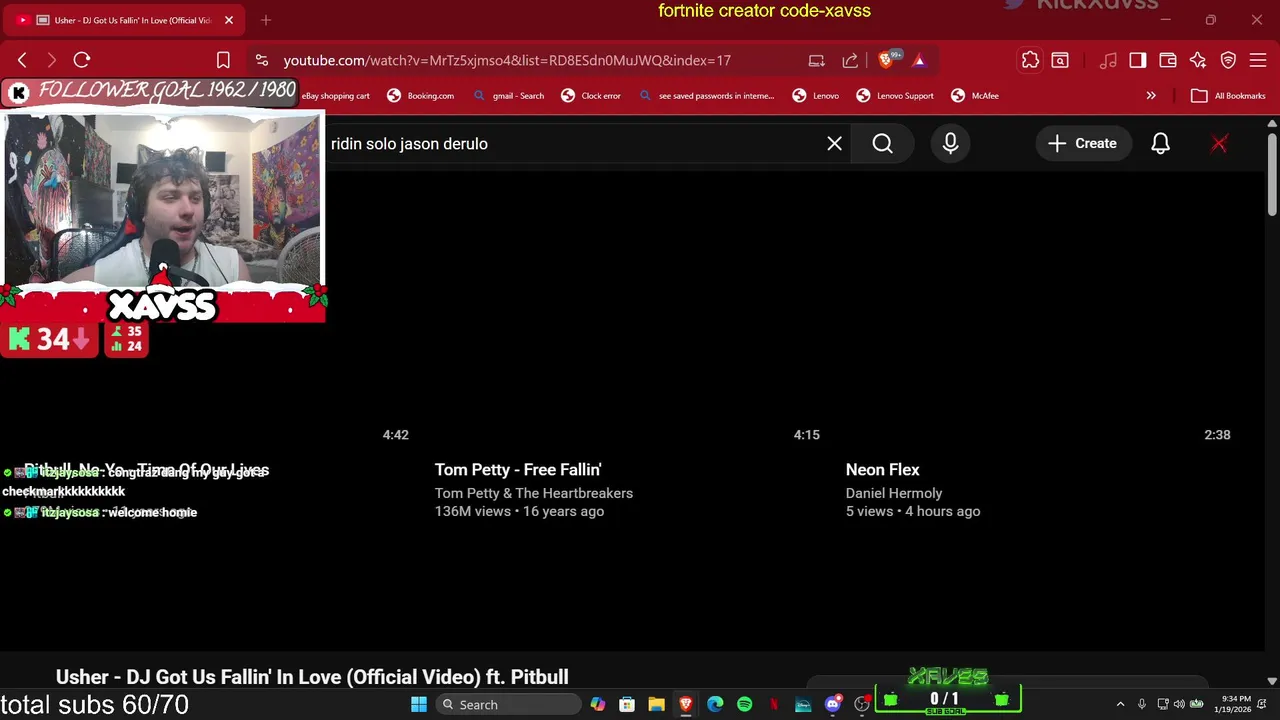The height and width of the screenshot is (720, 1280).
Task: Share this page via share icon
Action: pos(850,60)
